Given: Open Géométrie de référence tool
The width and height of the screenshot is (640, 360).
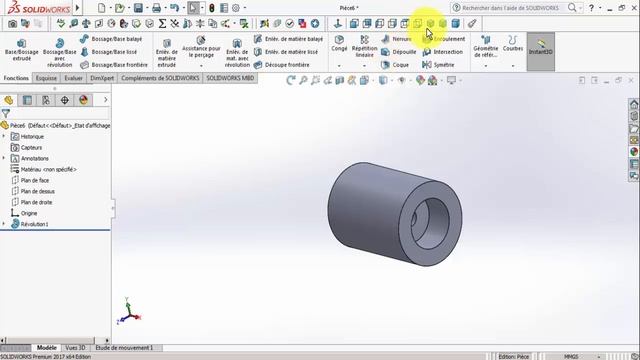Looking at the screenshot, I should (486, 46).
